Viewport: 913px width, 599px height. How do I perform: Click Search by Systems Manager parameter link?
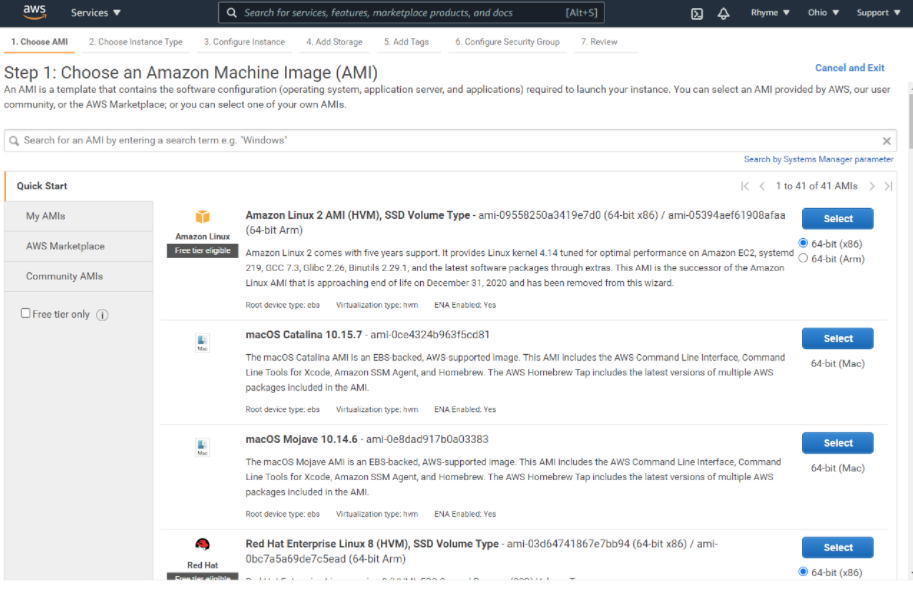pyautogui.click(x=818, y=160)
